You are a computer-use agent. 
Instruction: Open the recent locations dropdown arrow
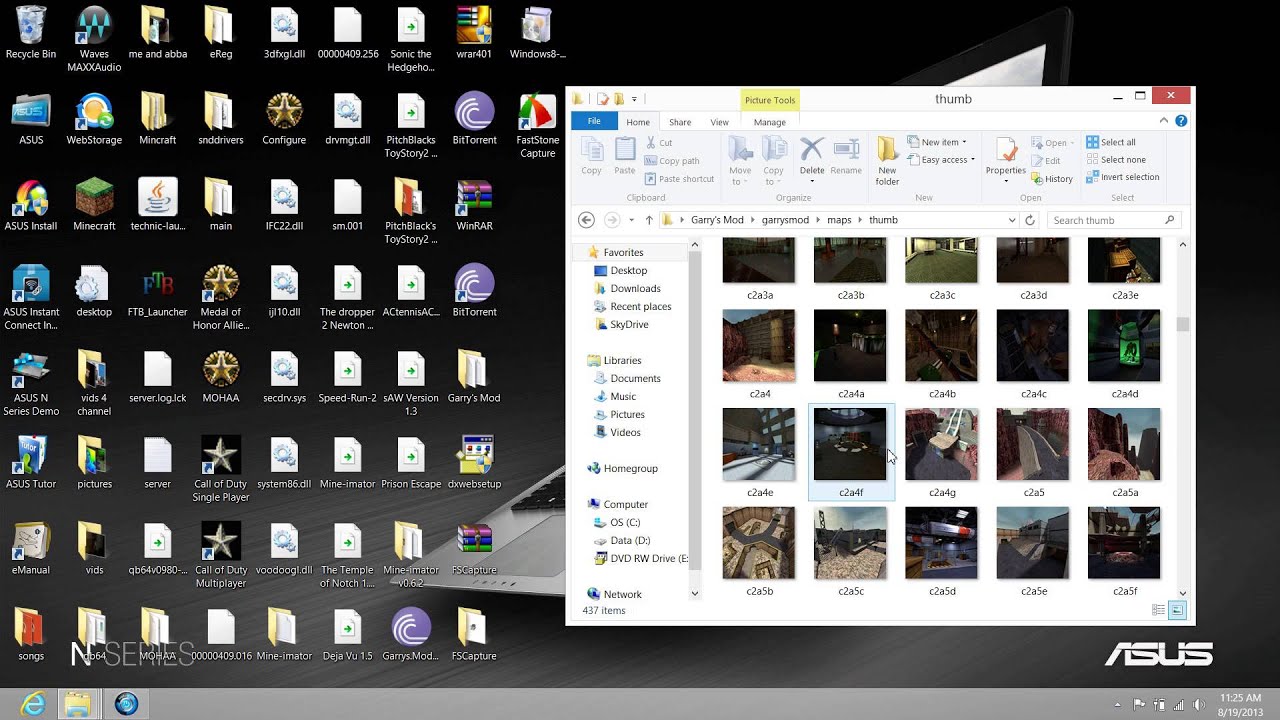632,220
